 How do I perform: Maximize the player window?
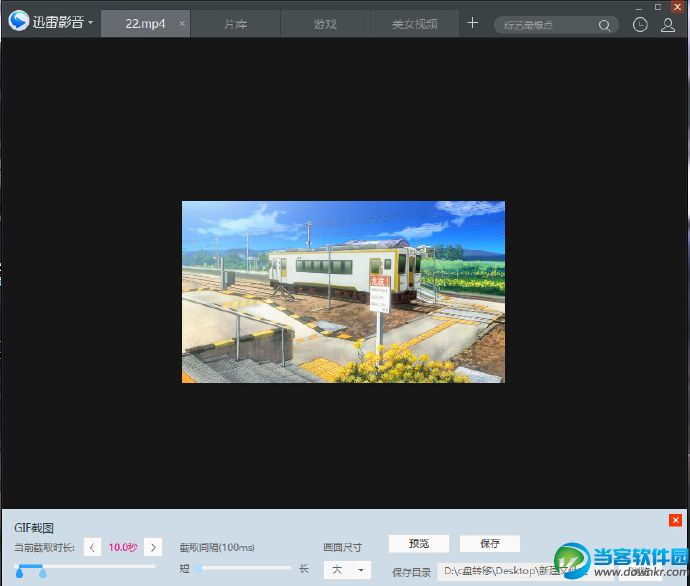tap(658, 7)
